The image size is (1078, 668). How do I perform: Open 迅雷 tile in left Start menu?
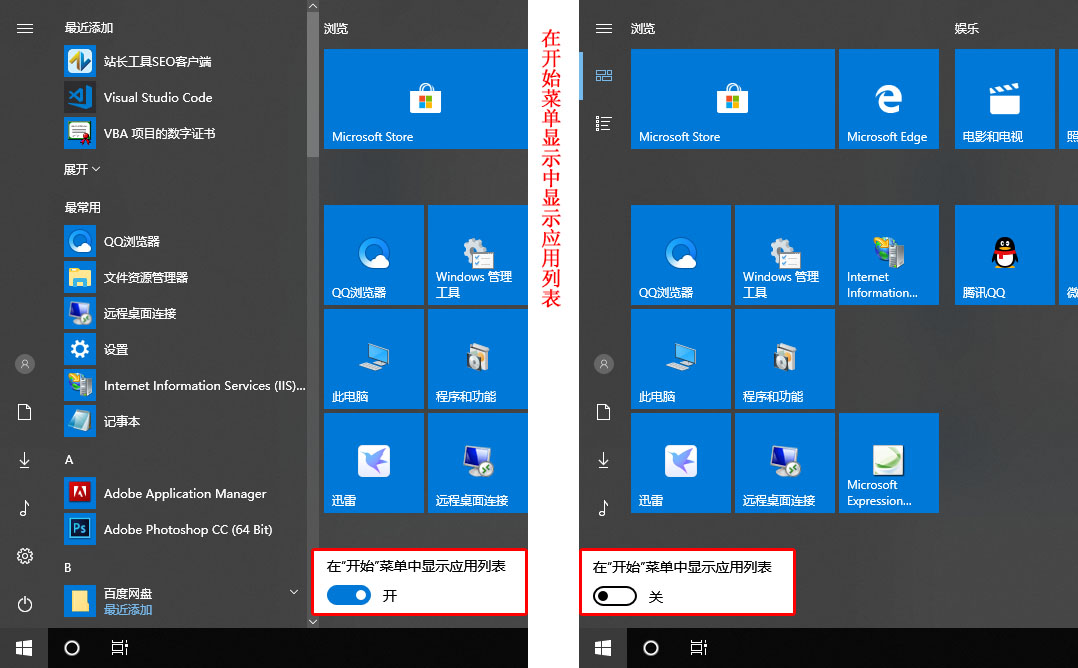point(374,463)
